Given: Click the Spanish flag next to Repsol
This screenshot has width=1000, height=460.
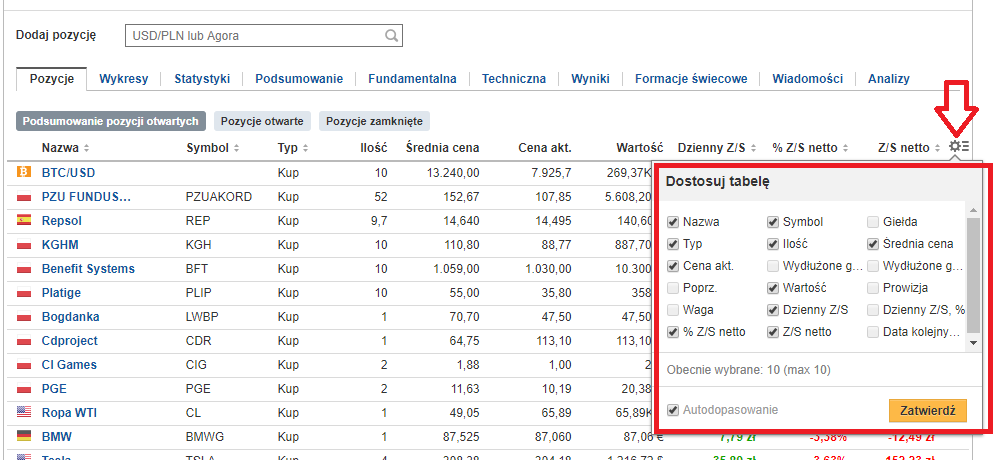Looking at the screenshot, I should (24, 220).
